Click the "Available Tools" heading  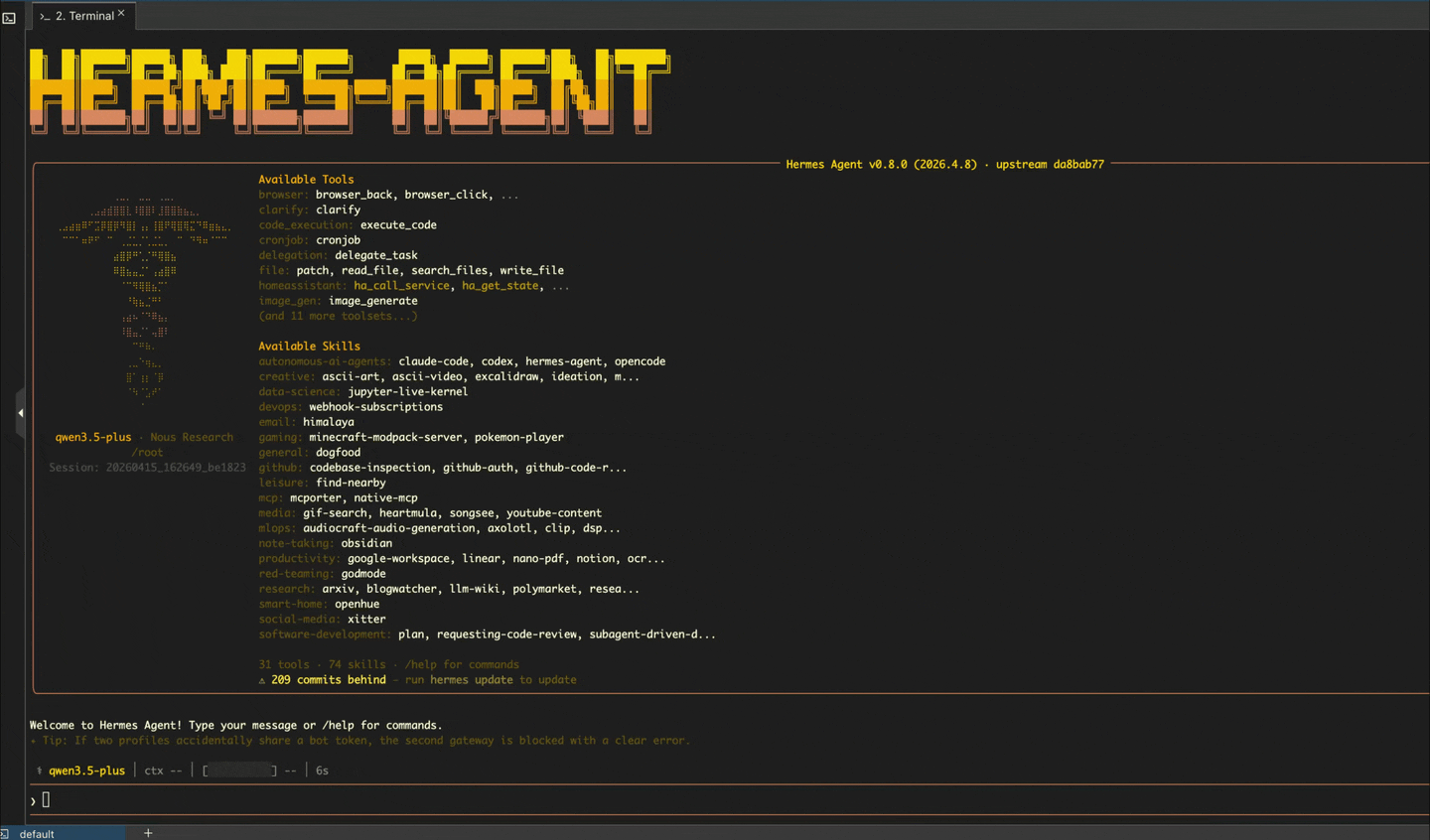click(306, 180)
